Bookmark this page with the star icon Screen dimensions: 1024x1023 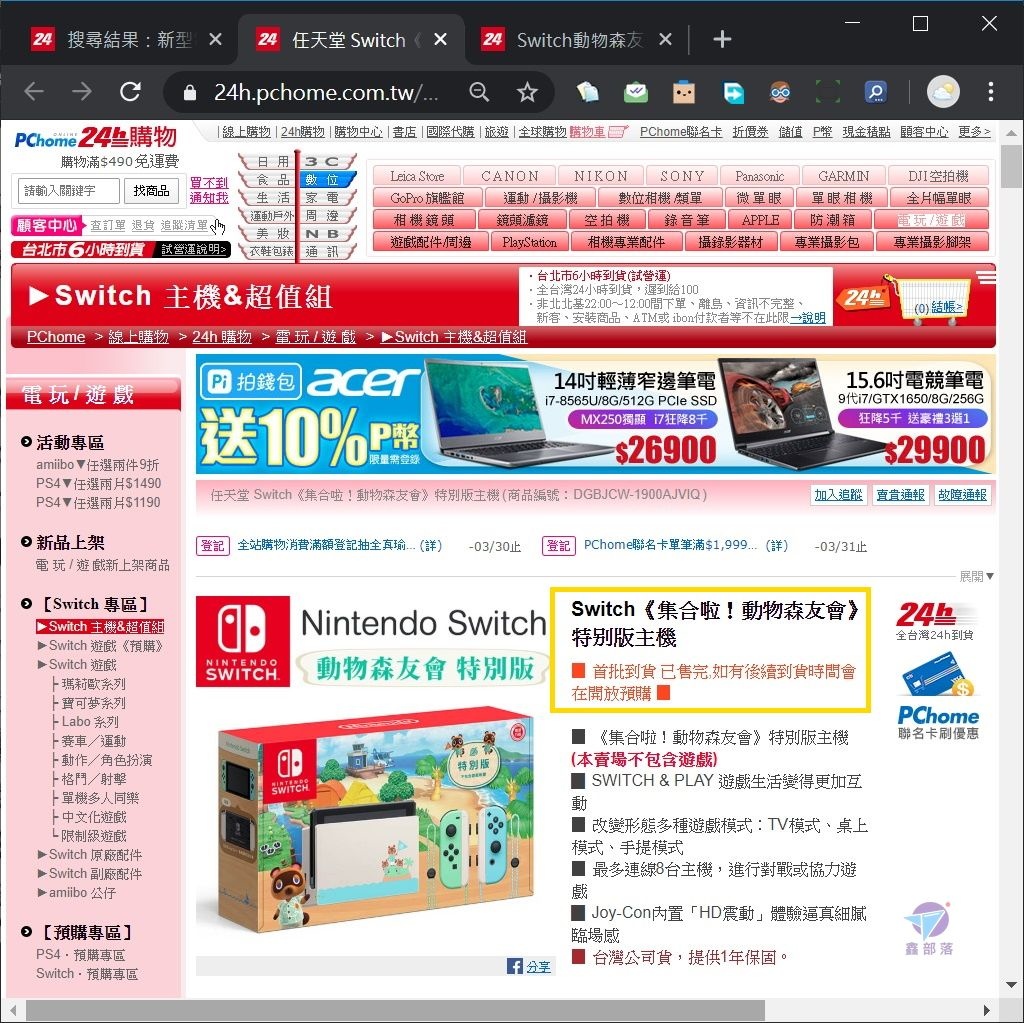pos(527,92)
